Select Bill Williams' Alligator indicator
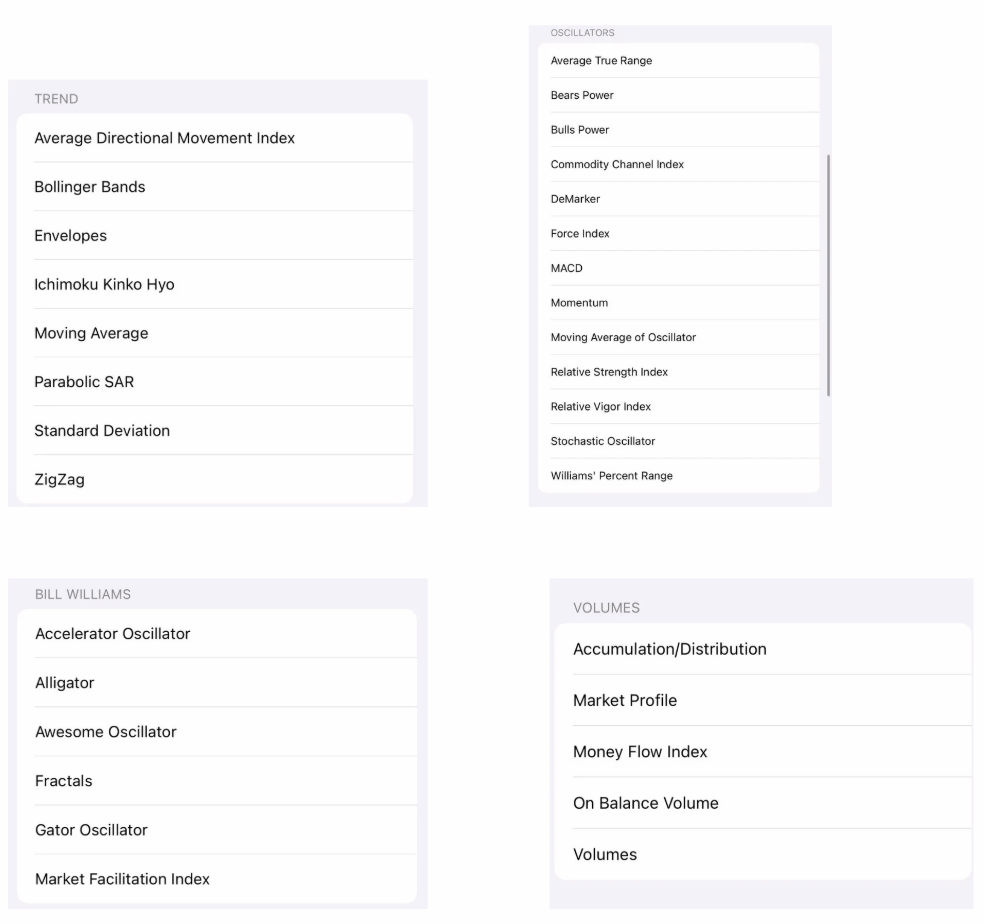 [x=65, y=683]
